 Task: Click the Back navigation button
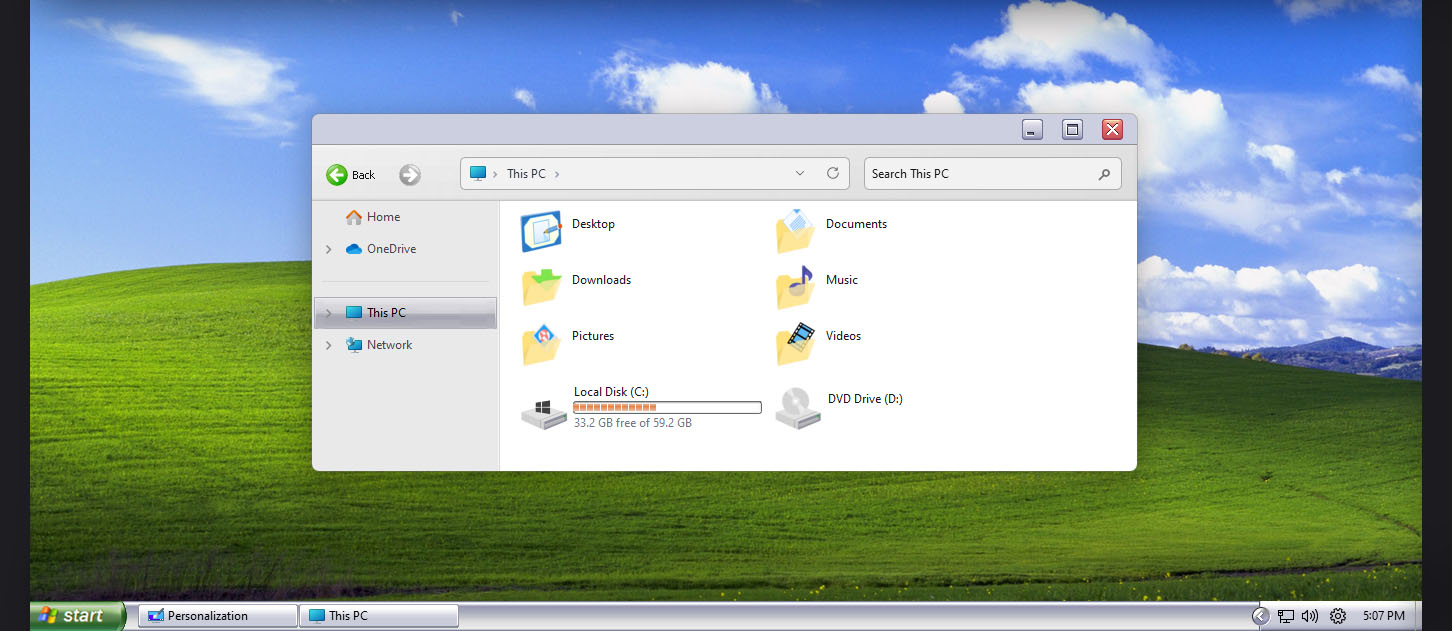[350, 174]
